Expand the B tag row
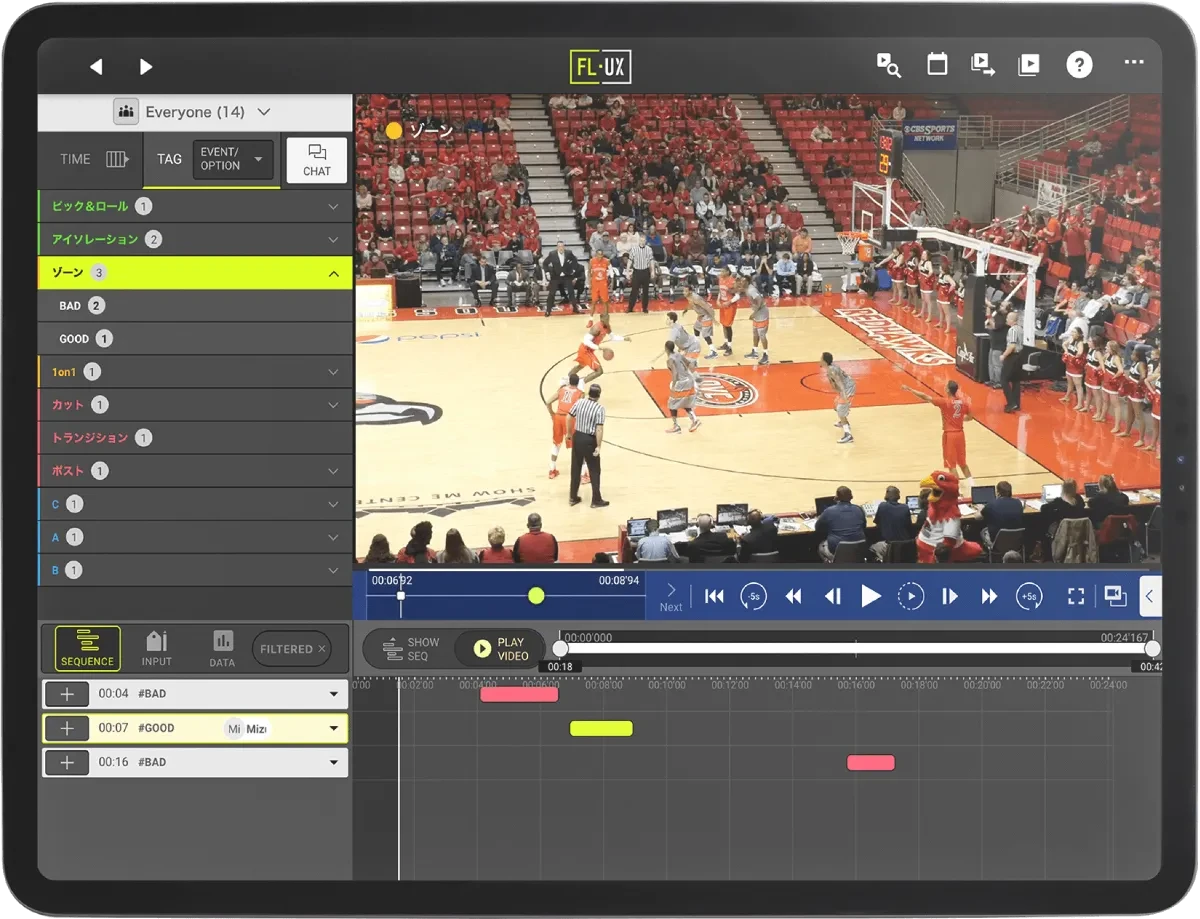 tap(195, 570)
